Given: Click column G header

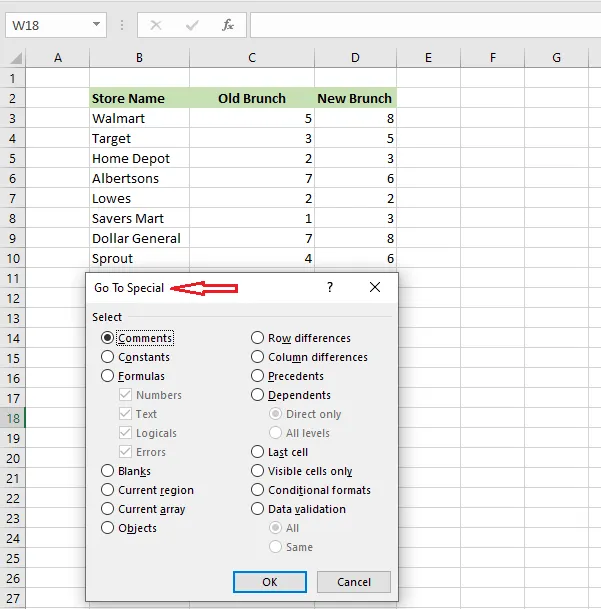Looking at the screenshot, I should [x=556, y=58].
